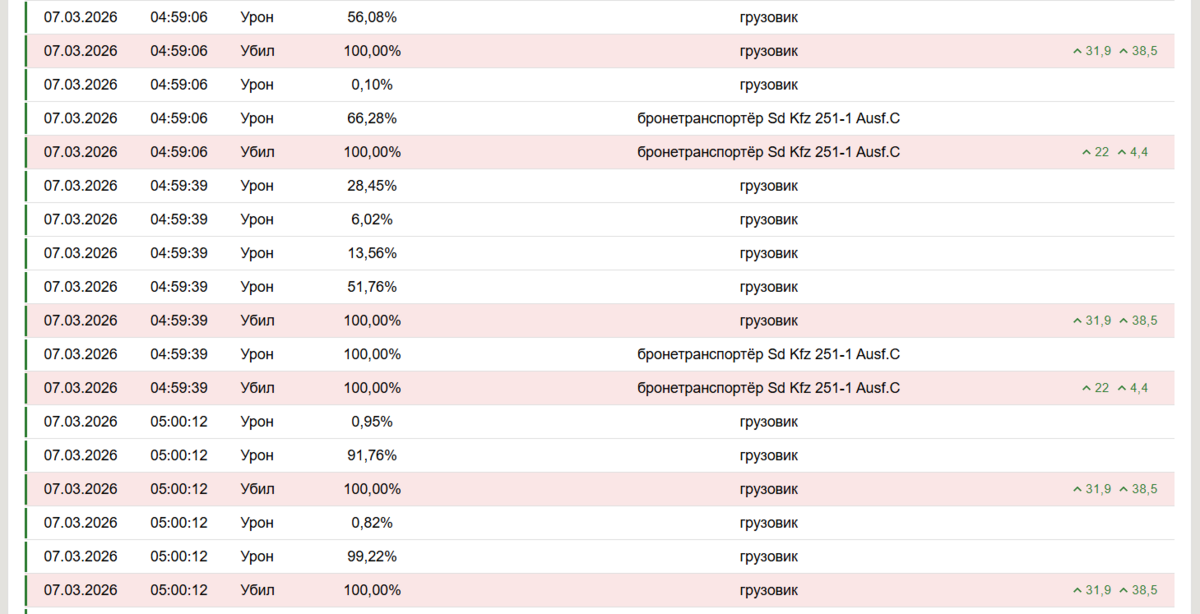Click грузовик in the 0,95% damage row
Viewport: 1200px width, 614px height.
click(768, 422)
